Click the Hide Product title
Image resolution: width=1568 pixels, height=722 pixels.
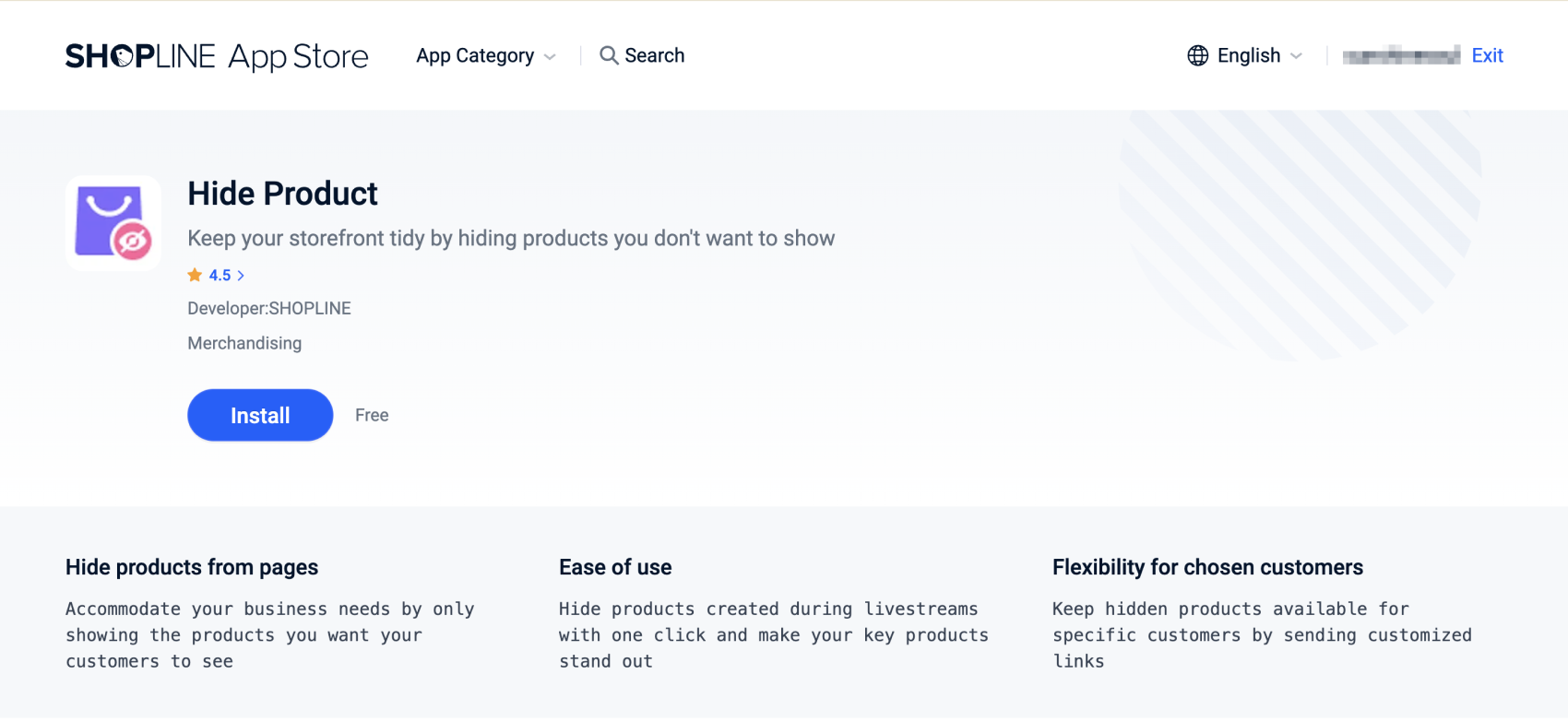(282, 194)
